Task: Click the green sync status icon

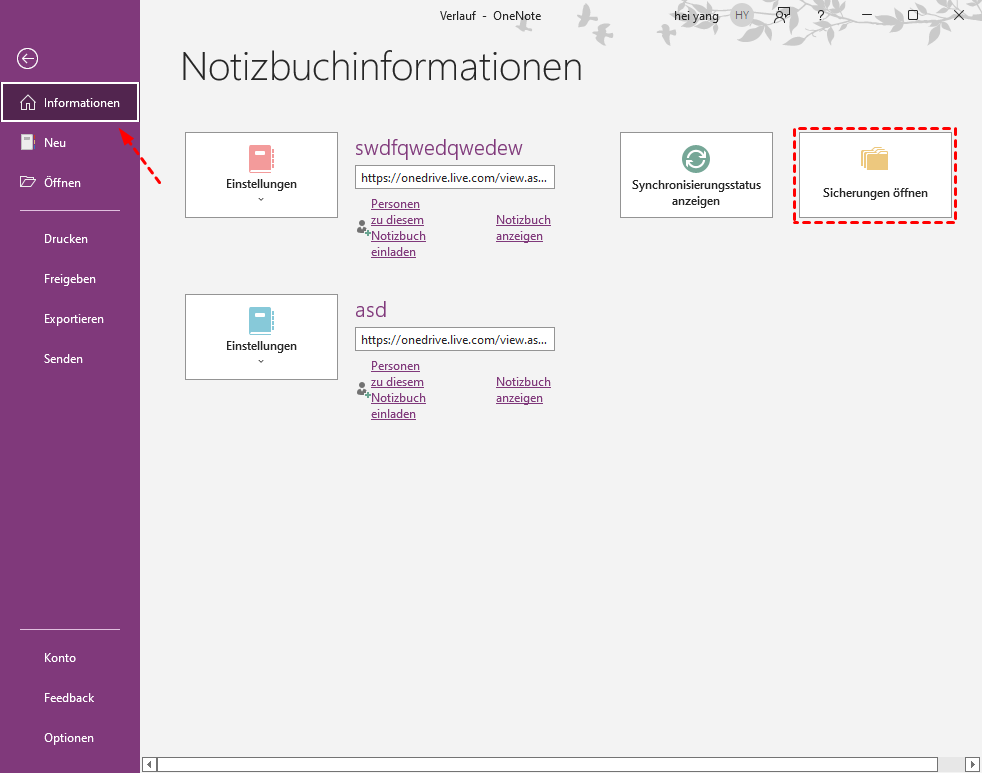Action: click(696, 158)
